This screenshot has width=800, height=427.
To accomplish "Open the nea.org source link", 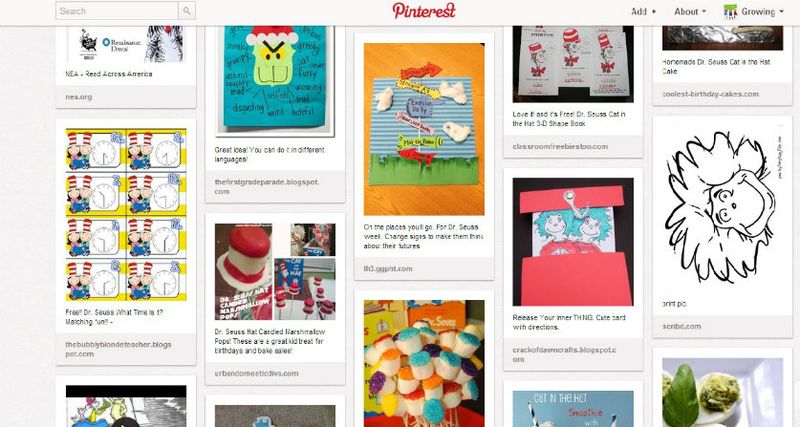I will 79,96.
